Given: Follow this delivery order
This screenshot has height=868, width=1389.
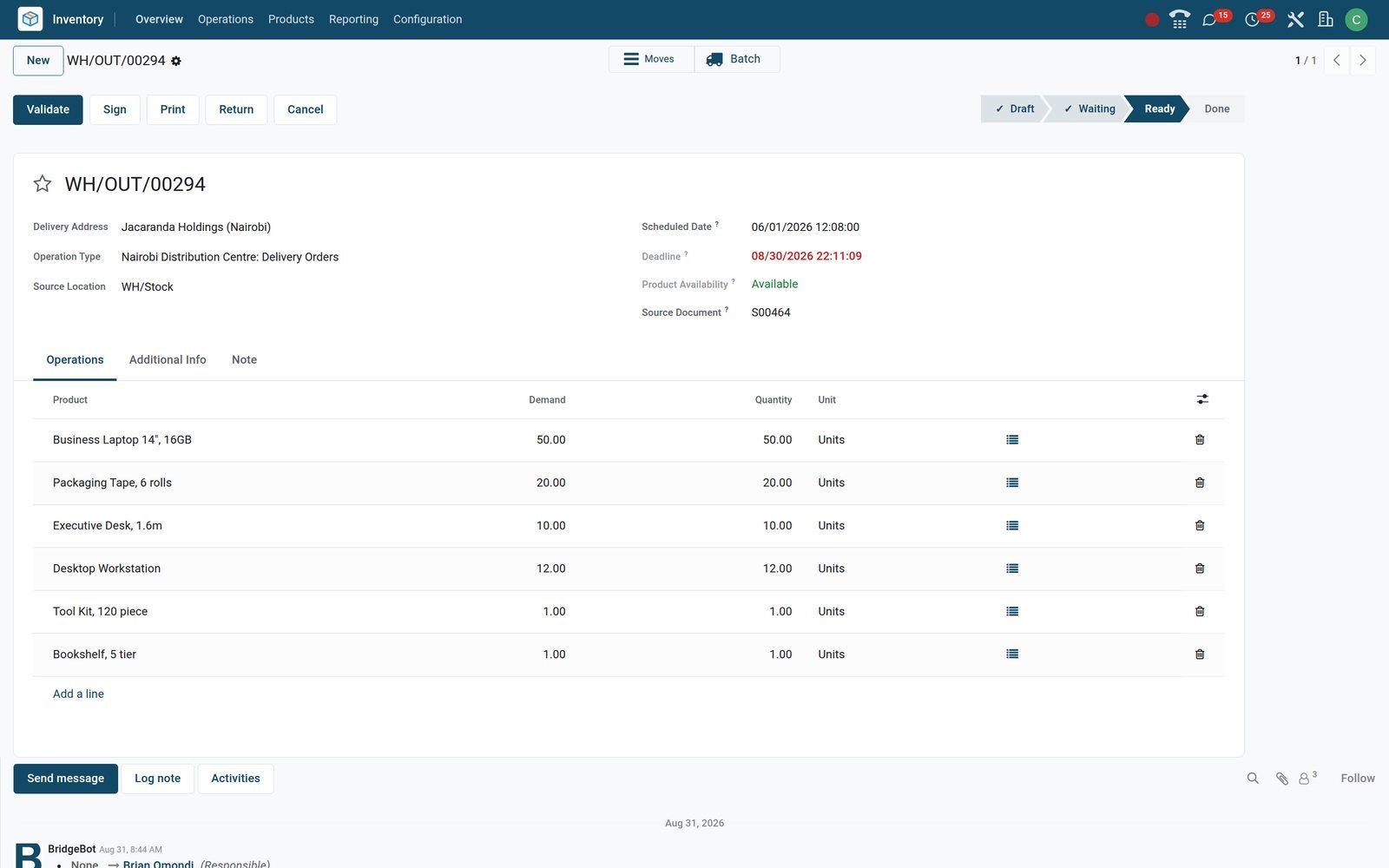Looking at the screenshot, I should coord(1357,779).
